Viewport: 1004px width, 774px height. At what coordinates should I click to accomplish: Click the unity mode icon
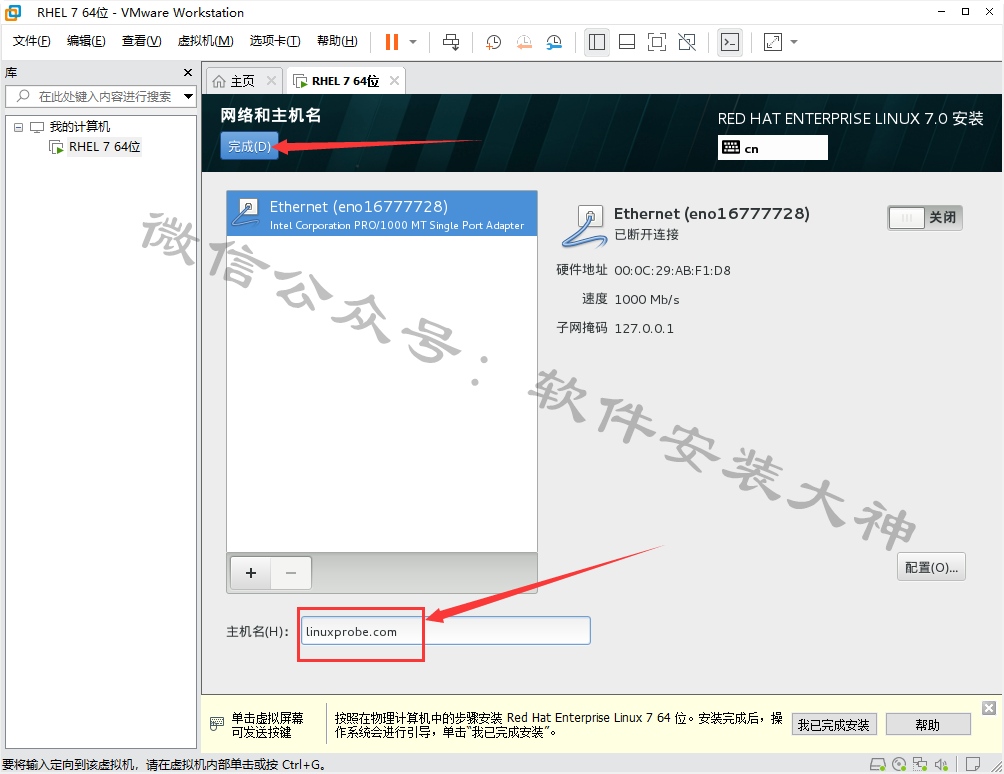point(687,42)
